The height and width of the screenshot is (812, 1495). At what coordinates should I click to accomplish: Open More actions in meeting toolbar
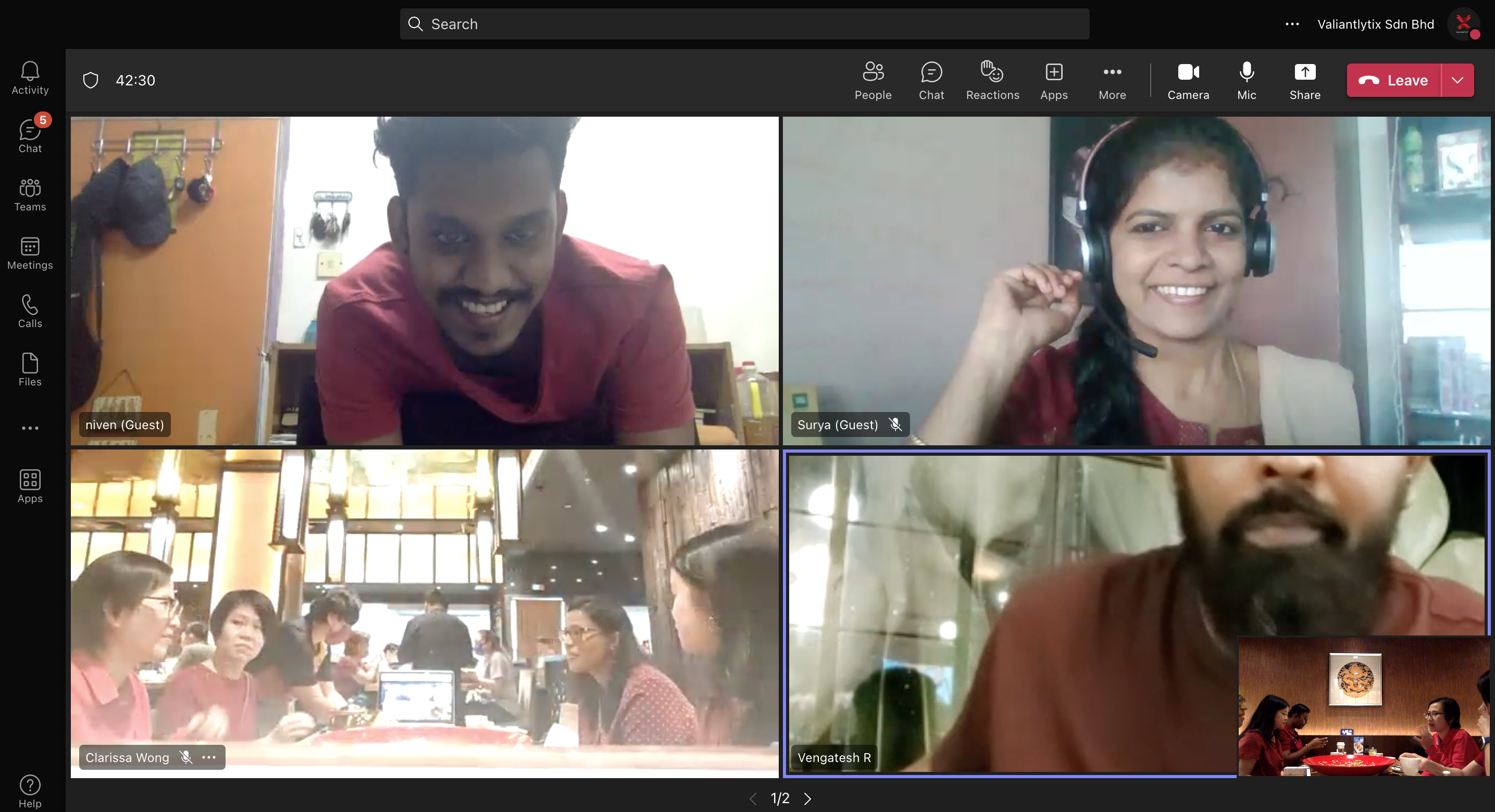(1112, 80)
